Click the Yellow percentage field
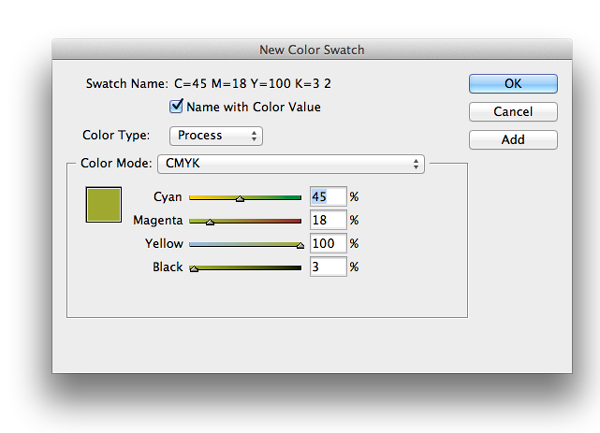The image size is (600, 433). pyautogui.click(x=328, y=243)
